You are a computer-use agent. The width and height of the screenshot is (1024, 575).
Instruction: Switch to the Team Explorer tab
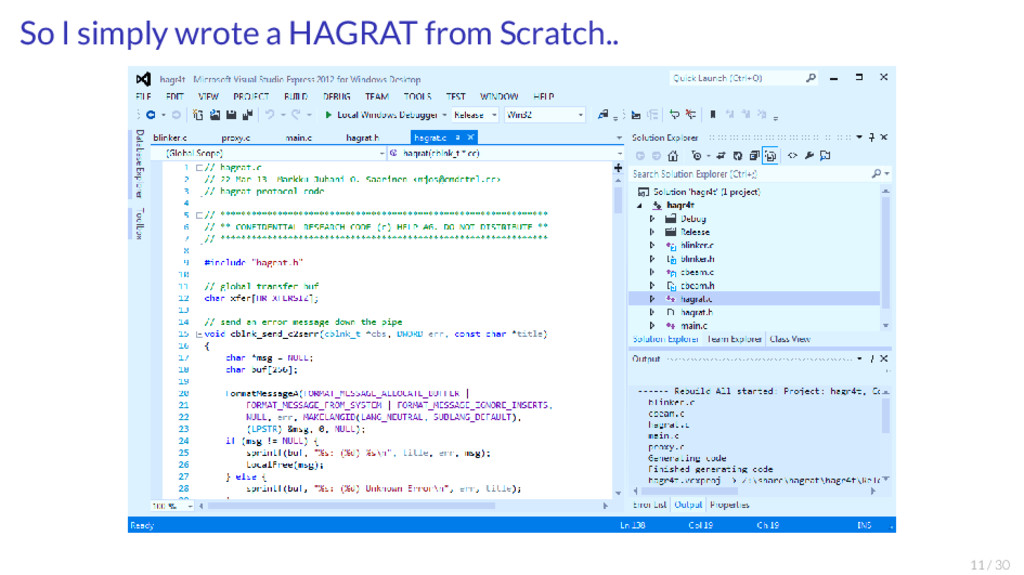click(734, 339)
